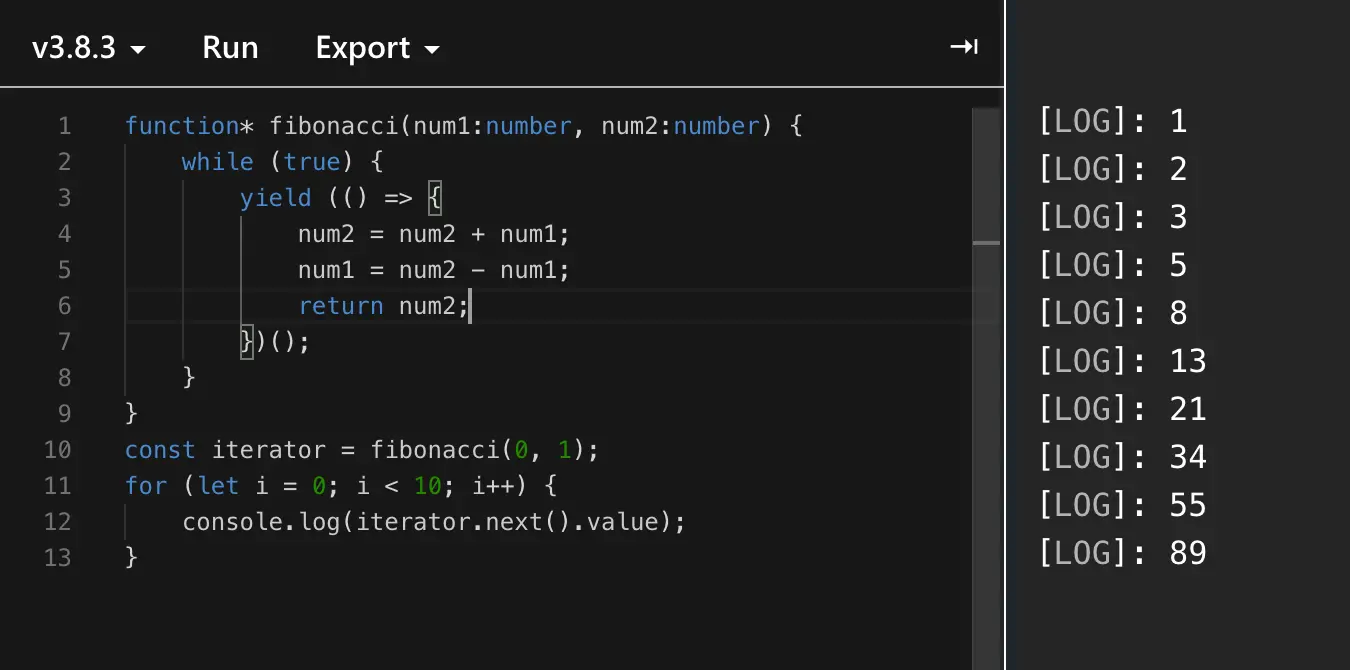The image size is (1350, 670).
Task: Click 'num1 = num2 - num1;' code line
Action: point(433,270)
